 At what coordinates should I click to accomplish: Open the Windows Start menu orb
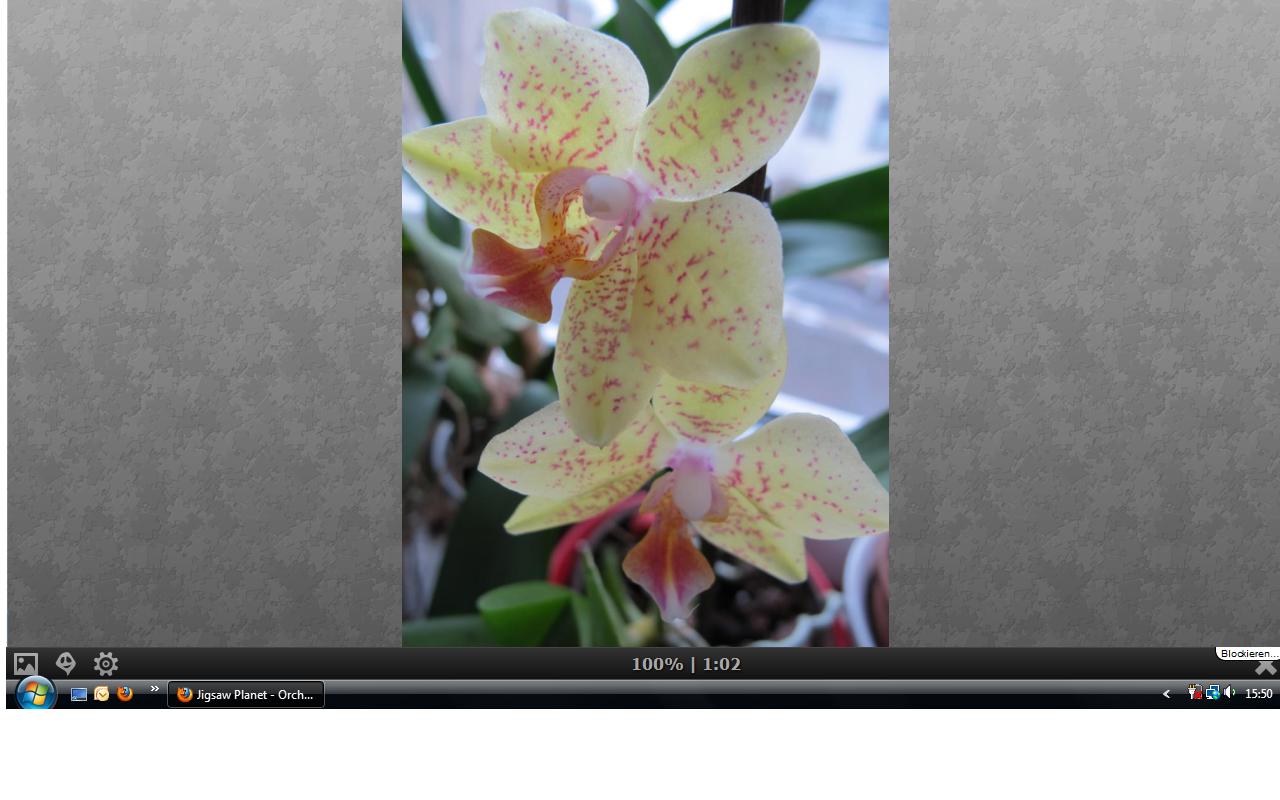click(35, 693)
